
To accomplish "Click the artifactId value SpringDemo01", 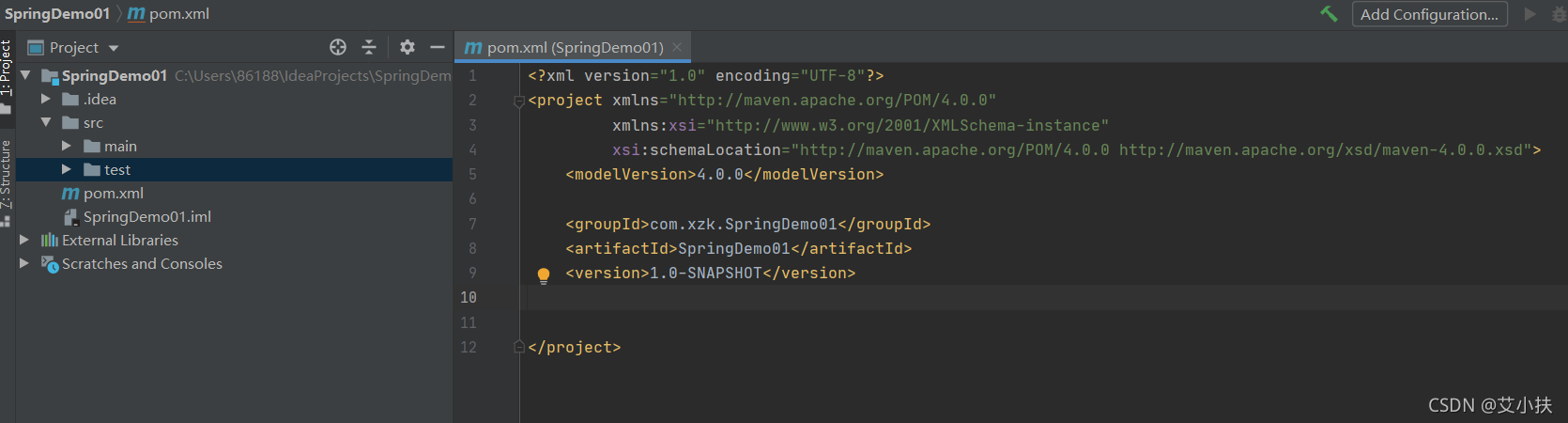I will click(734, 248).
